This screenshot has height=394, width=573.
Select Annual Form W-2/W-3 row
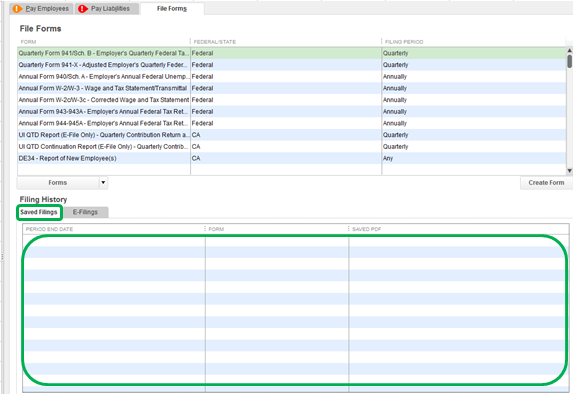click(292, 88)
